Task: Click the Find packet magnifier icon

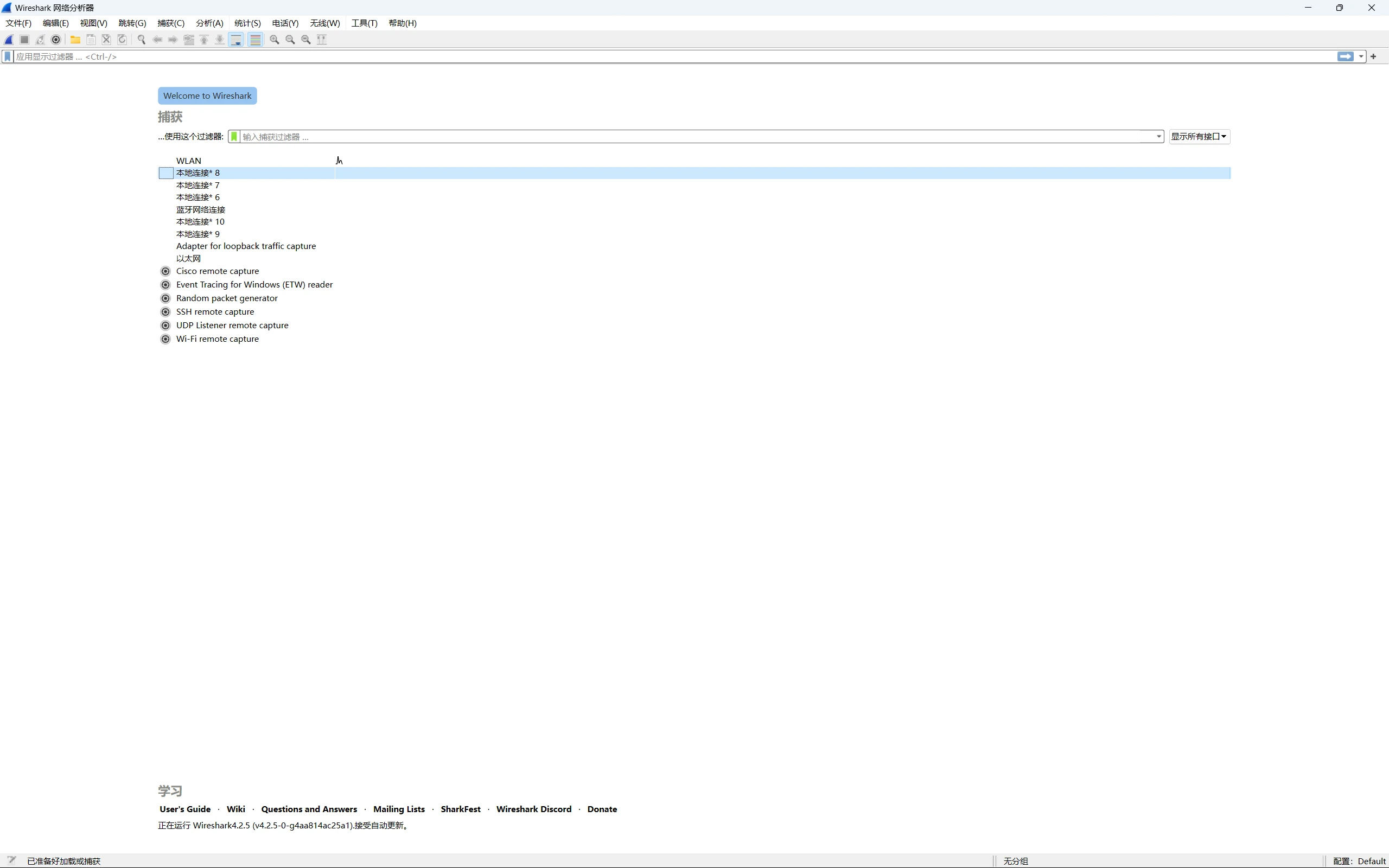Action: coord(141,40)
